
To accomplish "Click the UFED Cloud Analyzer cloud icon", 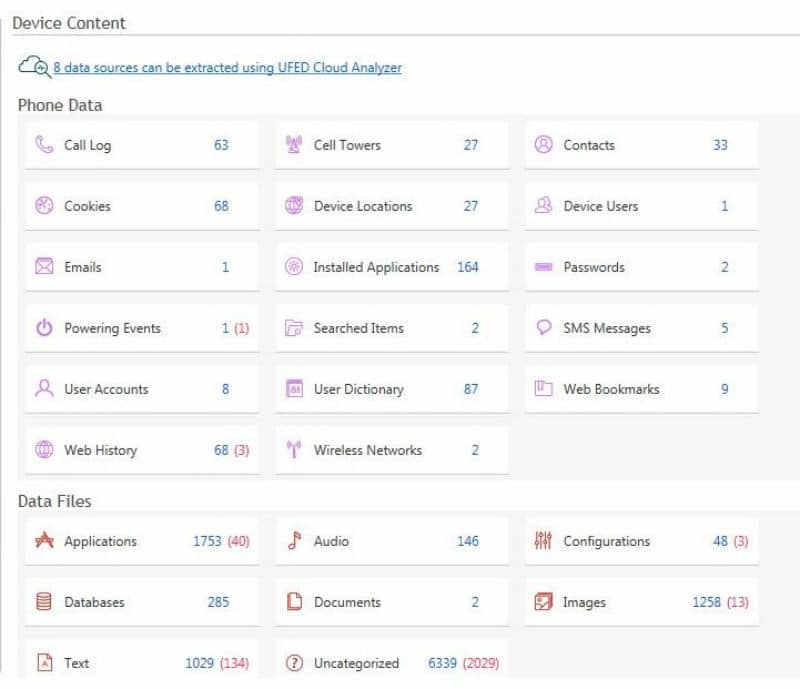I will (x=33, y=67).
